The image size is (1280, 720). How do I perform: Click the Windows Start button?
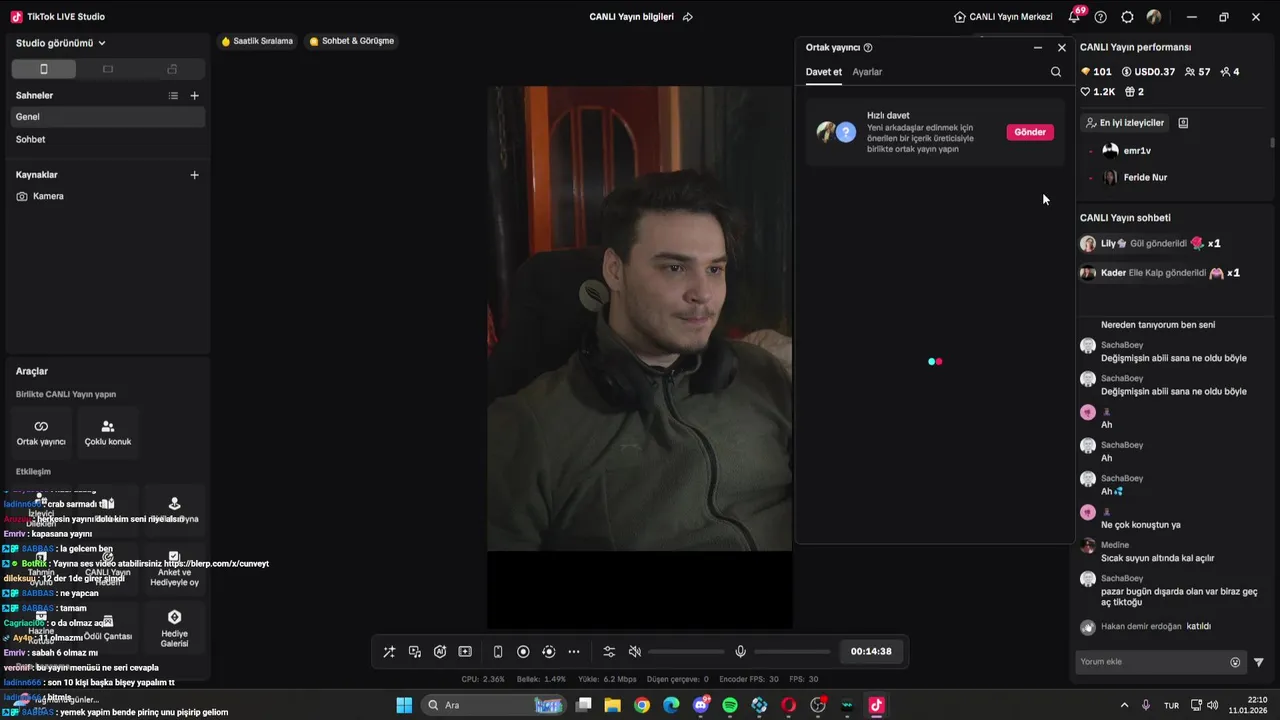tap(404, 705)
